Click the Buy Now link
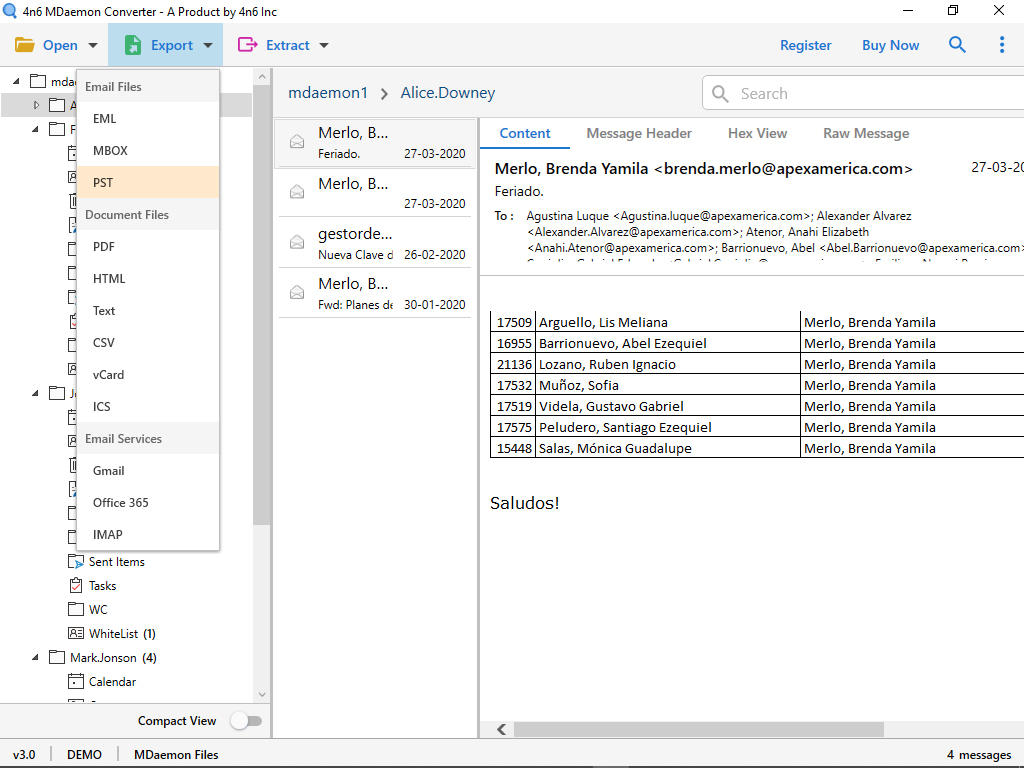This screenshot has width=1024, height=768. click(x=890, y=45)
